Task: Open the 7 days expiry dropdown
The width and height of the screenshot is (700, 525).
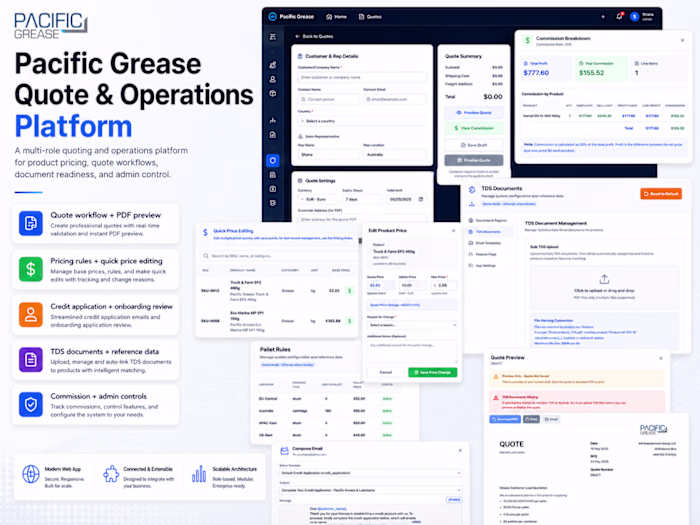Action: pos(362,199)
